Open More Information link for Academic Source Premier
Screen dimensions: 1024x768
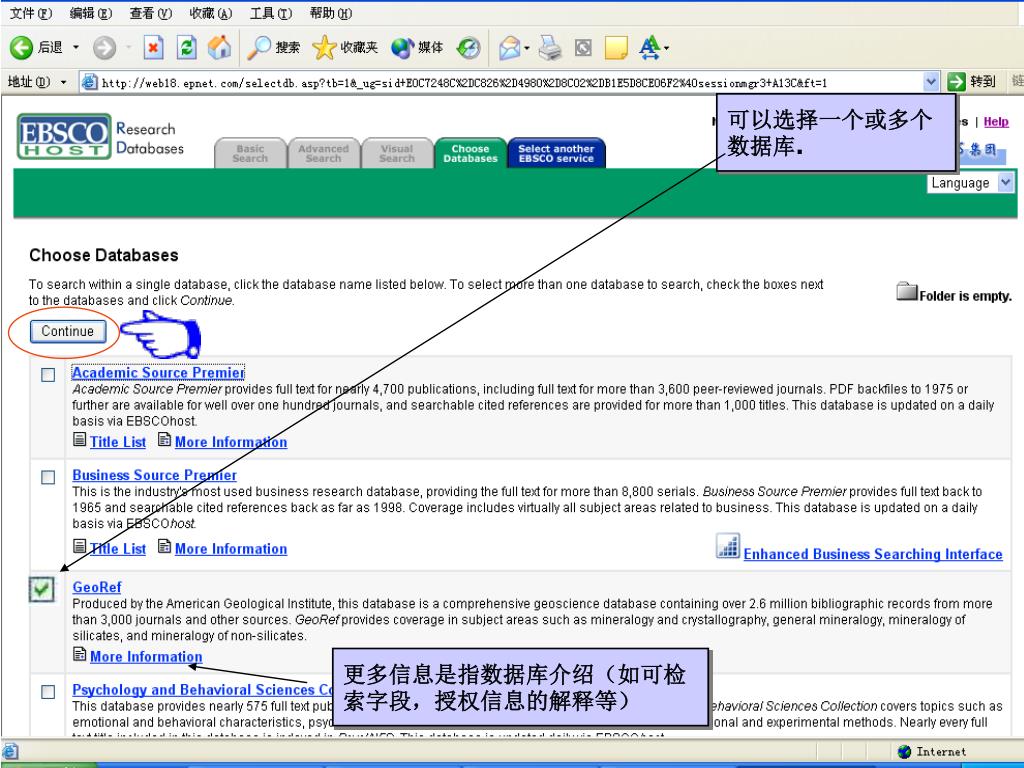pos(231,442)
